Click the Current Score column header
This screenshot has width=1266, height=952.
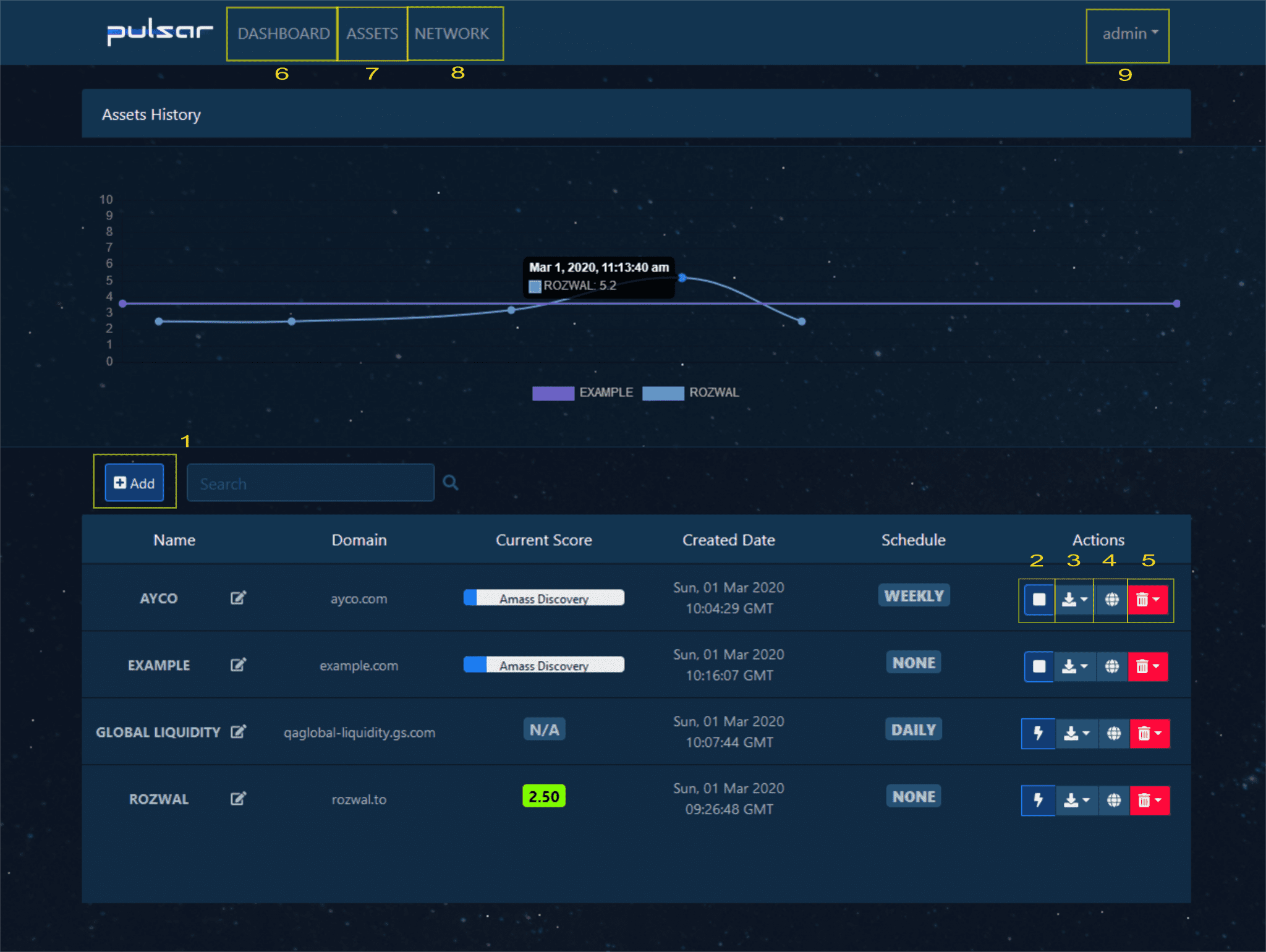coord(544,540)
